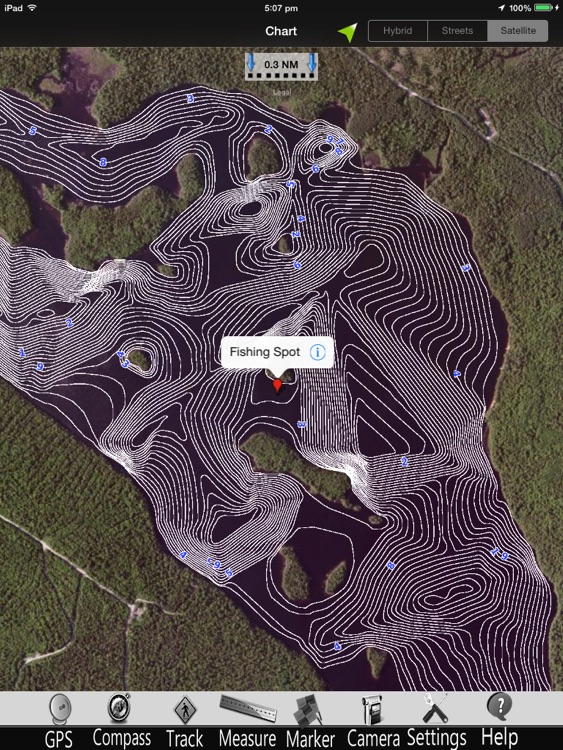
Task: Switch map to Hybrid view
Action: pyautogui.click(x=397, y=31)
